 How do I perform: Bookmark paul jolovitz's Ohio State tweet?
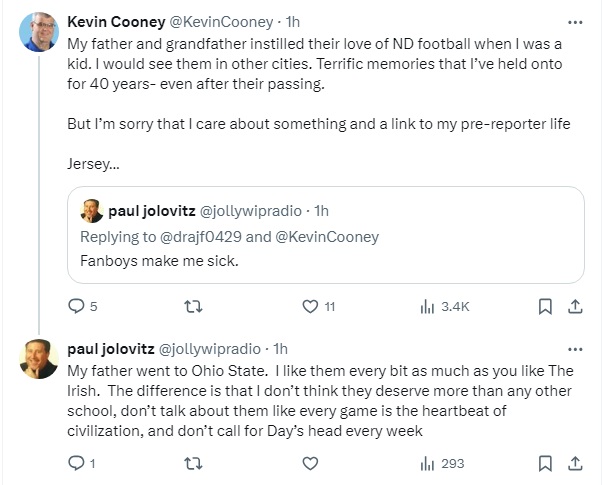pos(546,463)
